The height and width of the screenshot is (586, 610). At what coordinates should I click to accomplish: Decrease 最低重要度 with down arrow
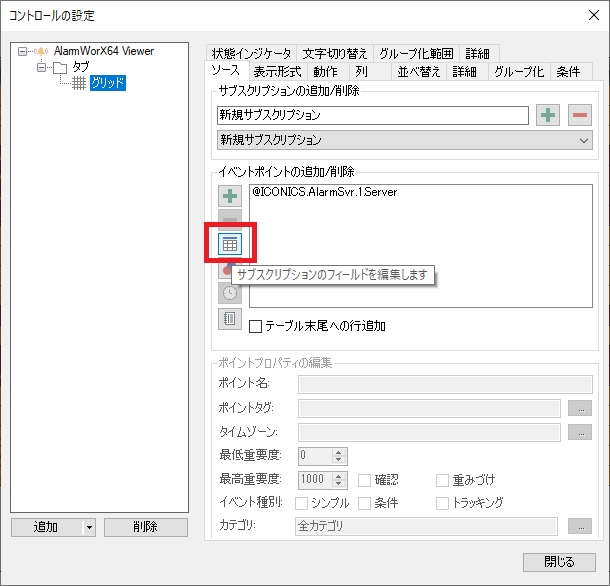(x=338, y=460)
